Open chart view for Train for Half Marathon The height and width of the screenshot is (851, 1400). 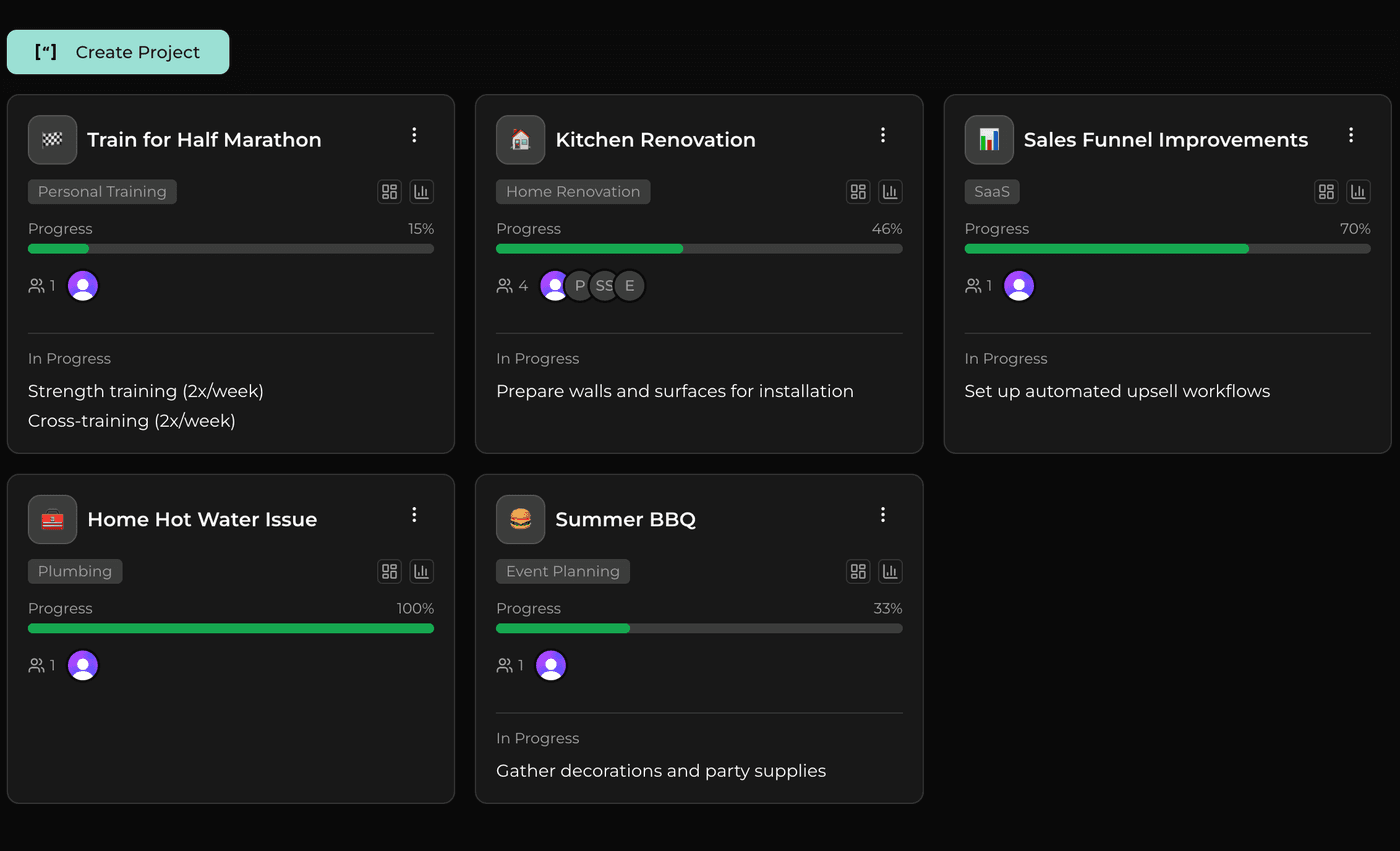pos(422,192)
